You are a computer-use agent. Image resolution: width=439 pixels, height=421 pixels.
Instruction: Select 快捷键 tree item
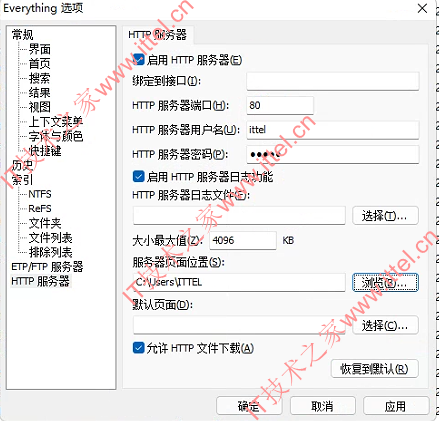pos(45,151)
